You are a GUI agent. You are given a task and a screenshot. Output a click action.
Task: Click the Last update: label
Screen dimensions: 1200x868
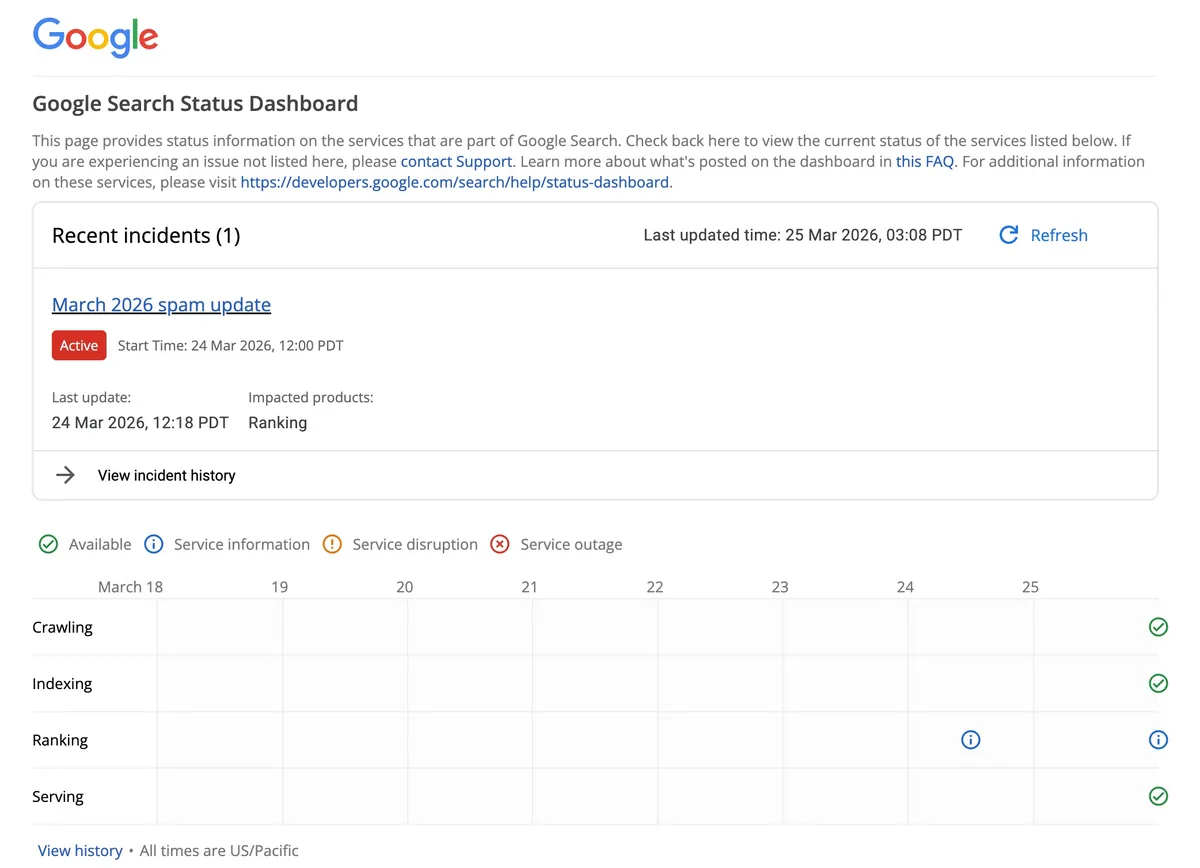[91, 397]
